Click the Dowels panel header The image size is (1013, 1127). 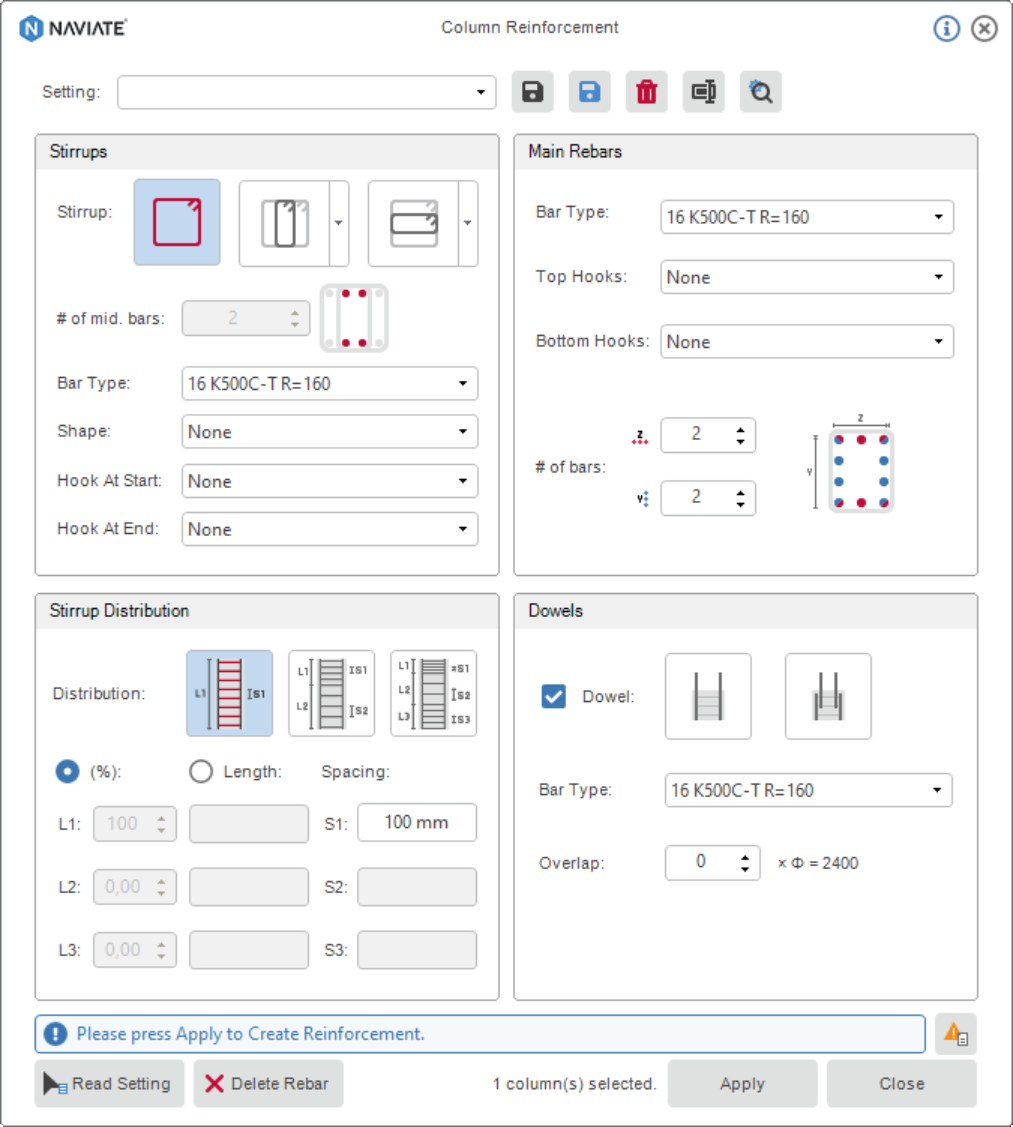point(746,611)
